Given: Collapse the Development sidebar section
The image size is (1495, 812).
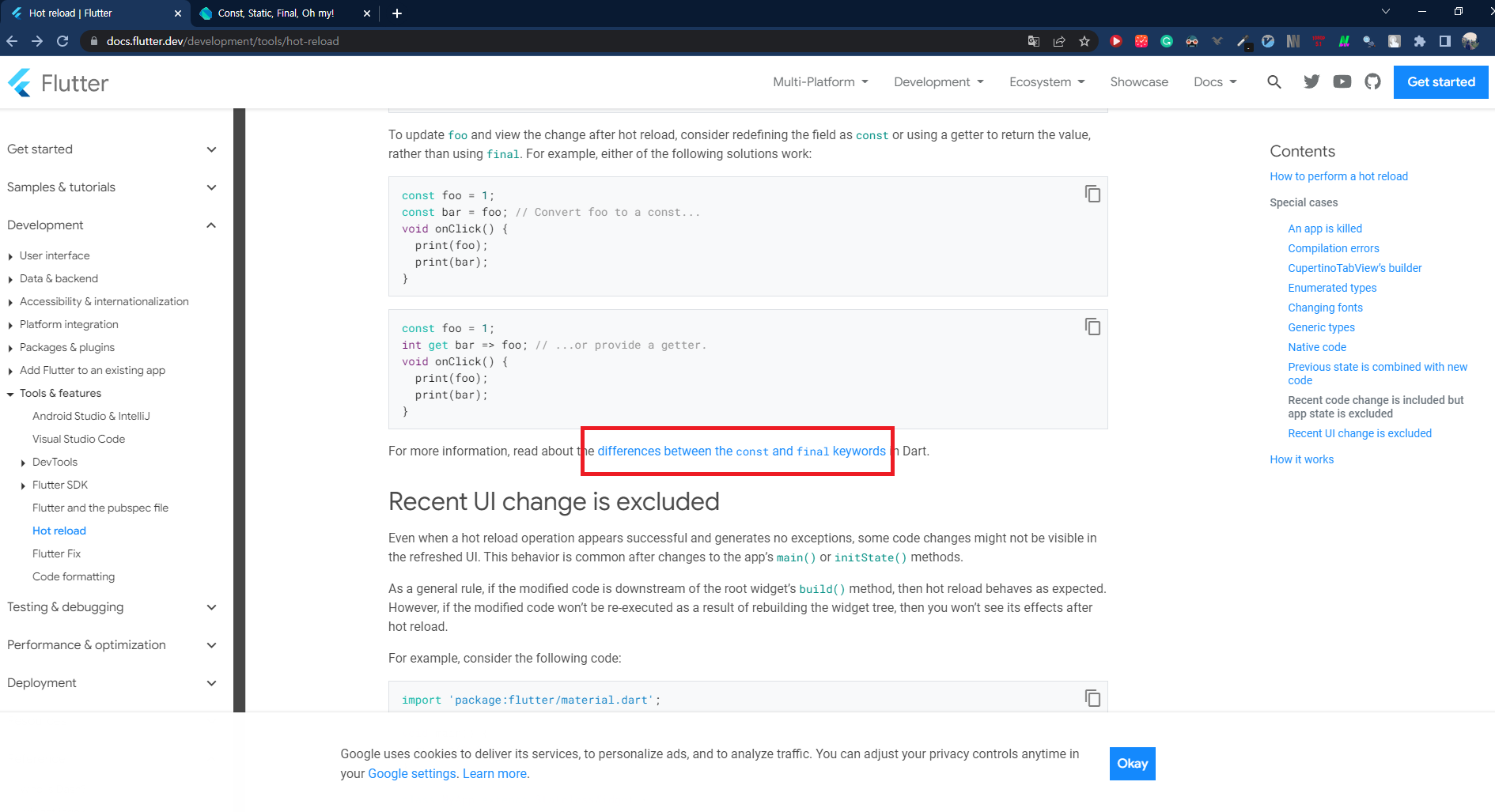Looking at the screenshot, I should tap(112, 225).
